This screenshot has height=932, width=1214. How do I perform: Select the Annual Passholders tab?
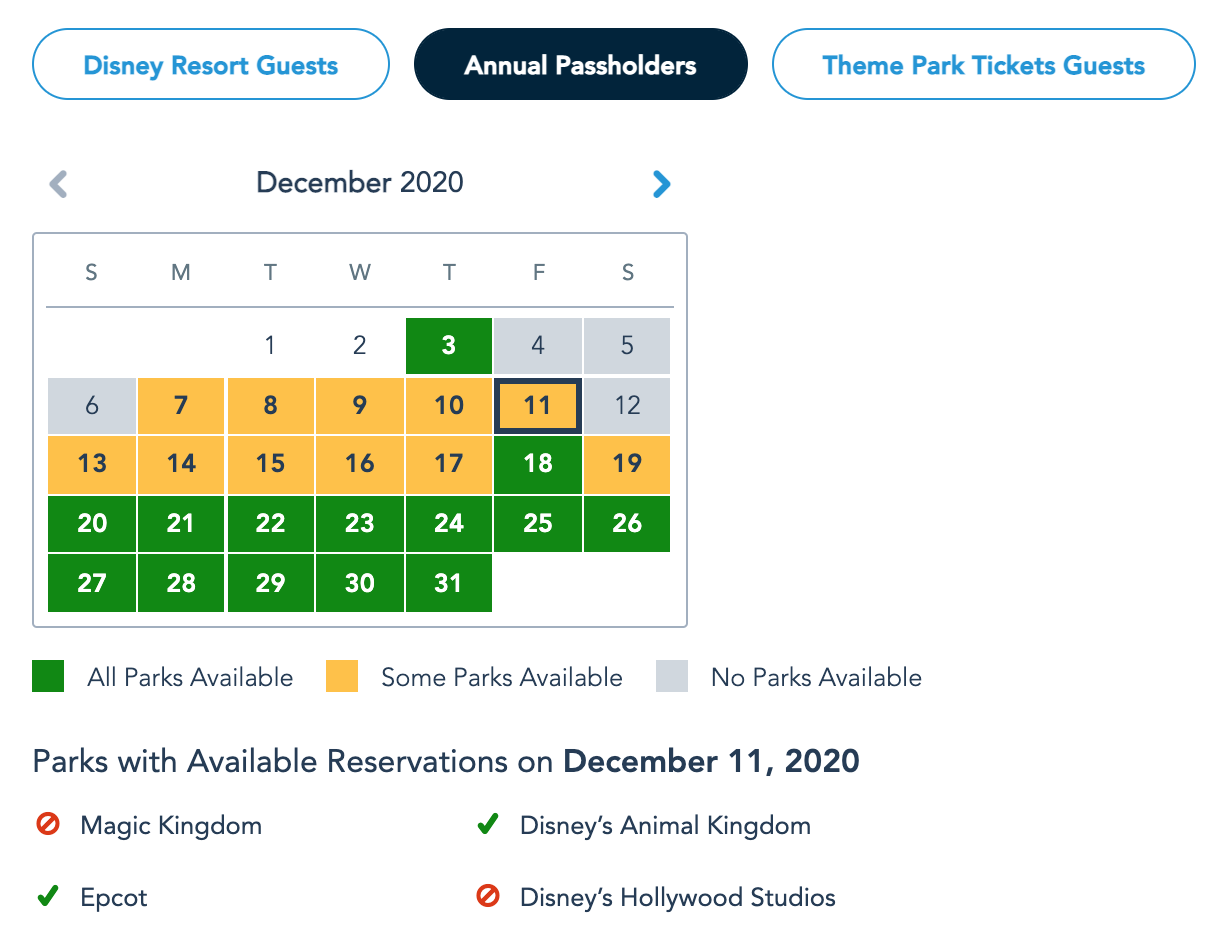click(x=580, y=66)
